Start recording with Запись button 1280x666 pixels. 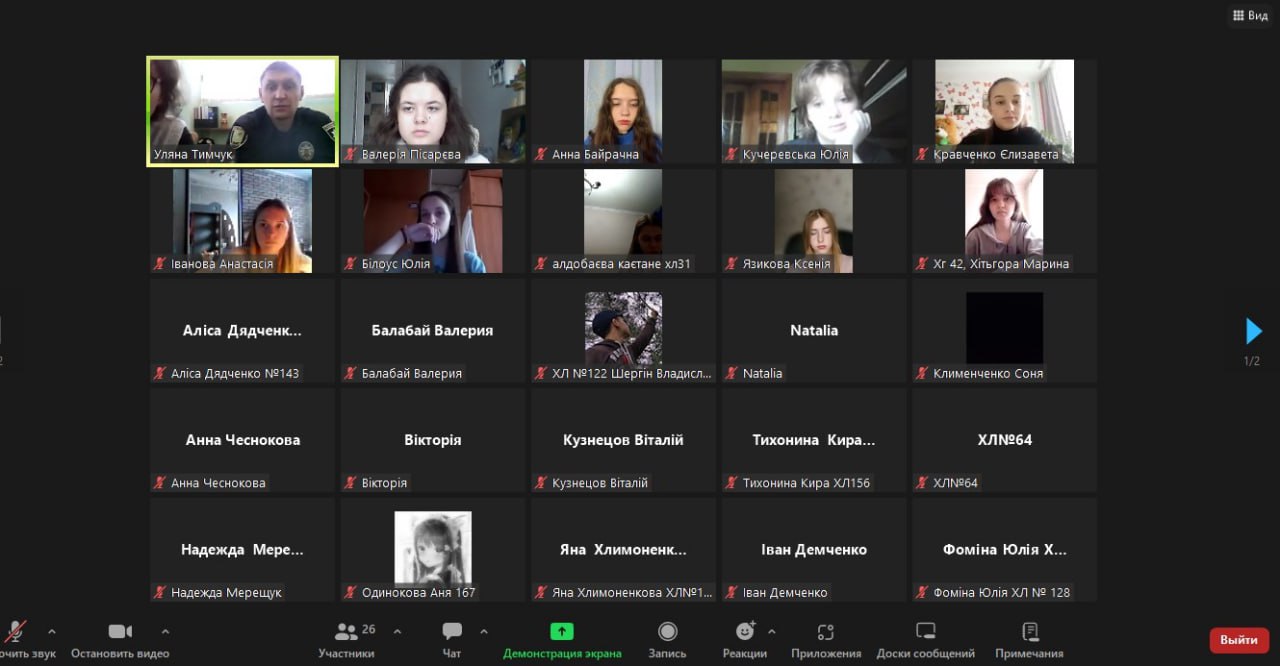point(667,640)
